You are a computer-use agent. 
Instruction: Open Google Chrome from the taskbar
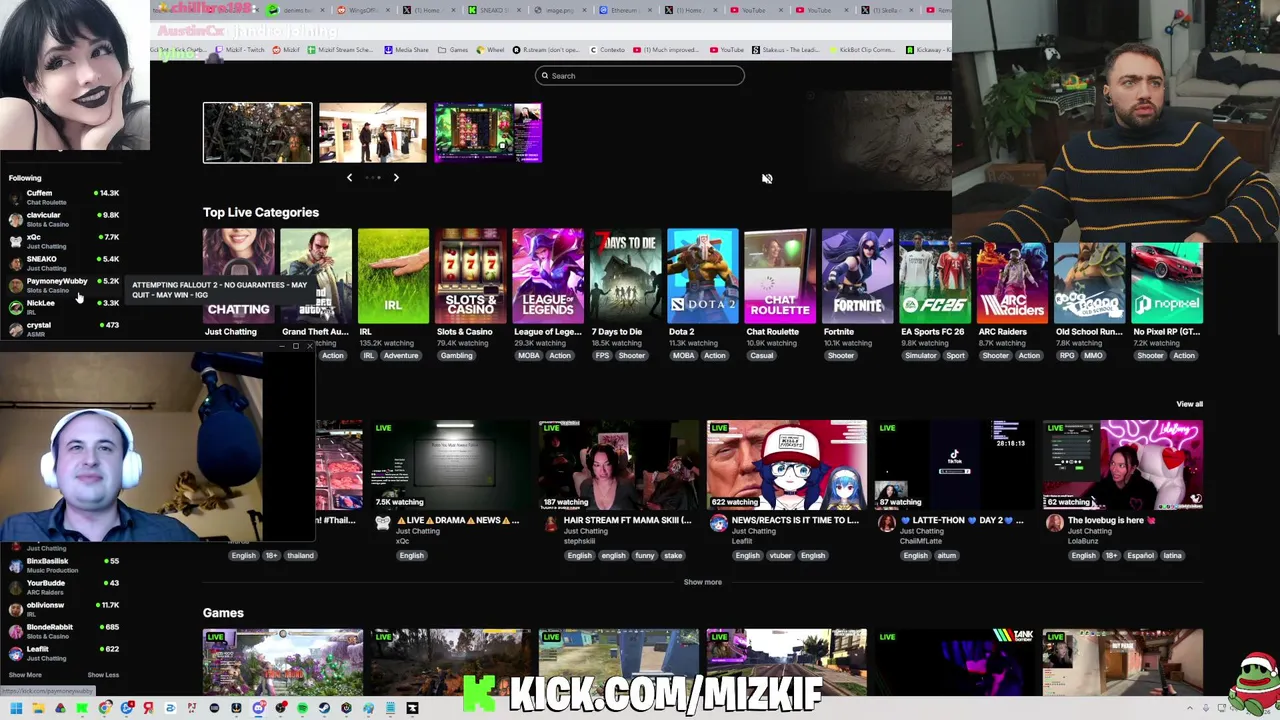click(x=104, y=708)
